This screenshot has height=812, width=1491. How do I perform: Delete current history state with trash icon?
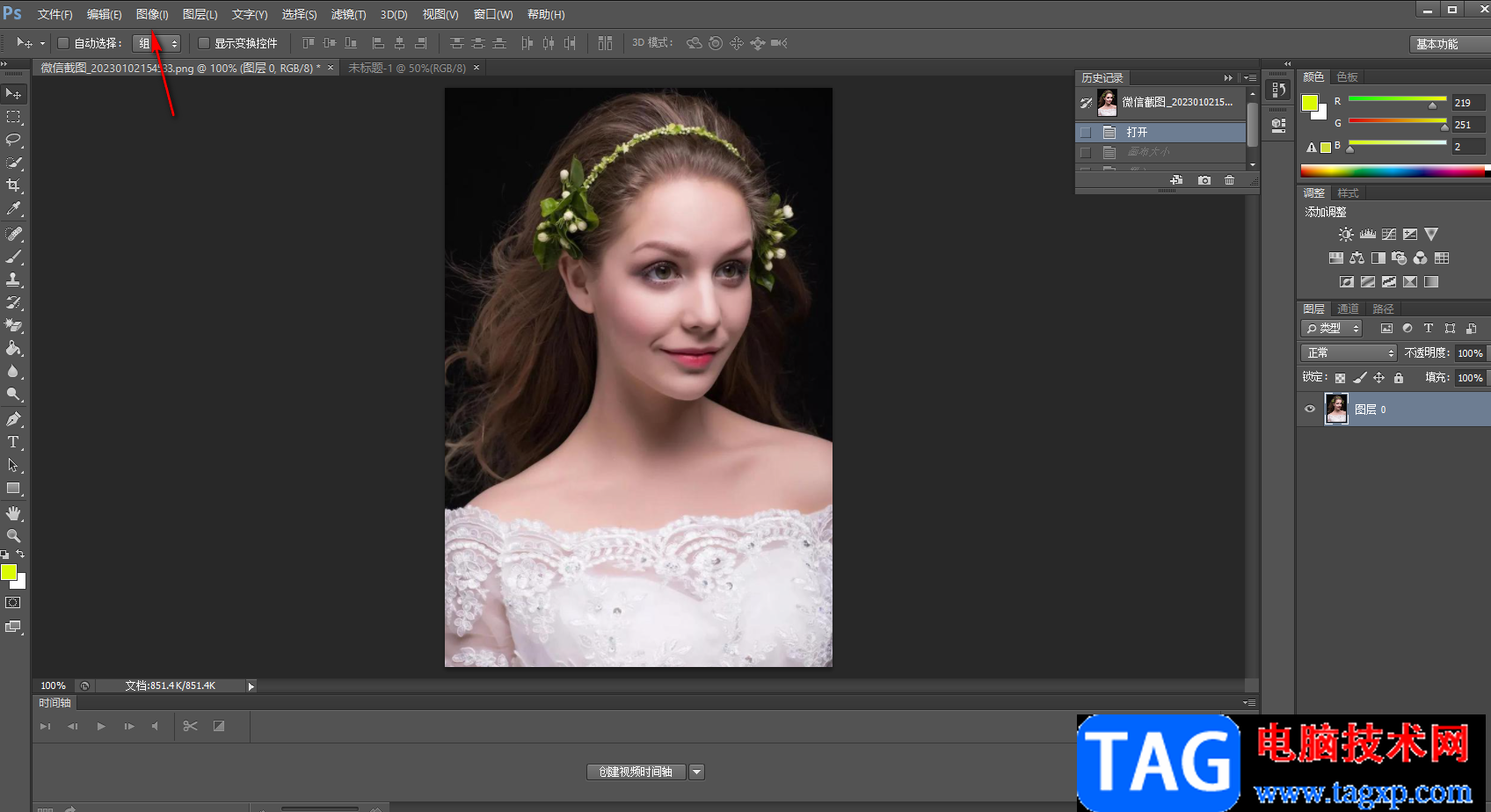(1229, 180)
